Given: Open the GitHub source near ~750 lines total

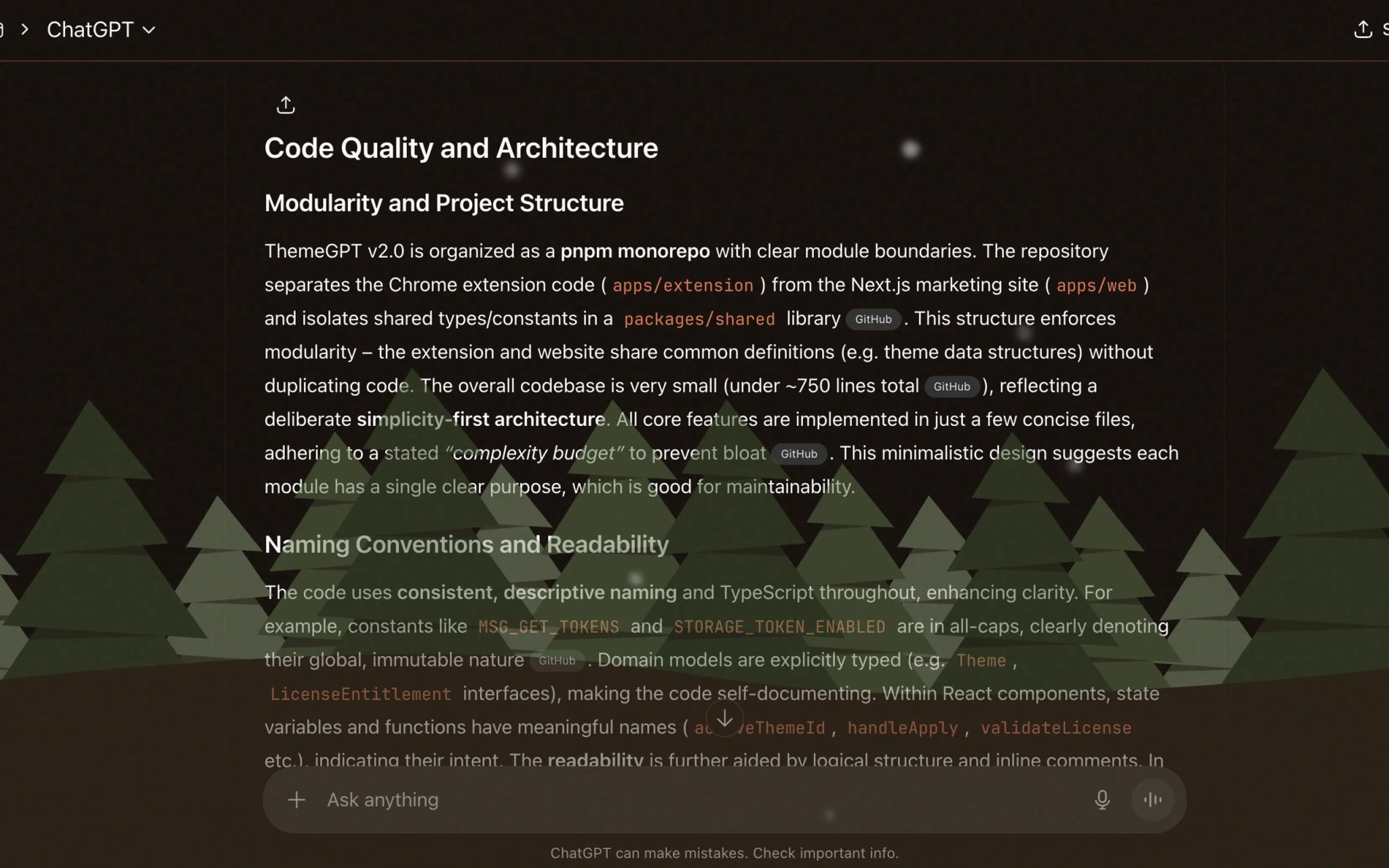Looking at the screenshot, I should coord(952,387).
